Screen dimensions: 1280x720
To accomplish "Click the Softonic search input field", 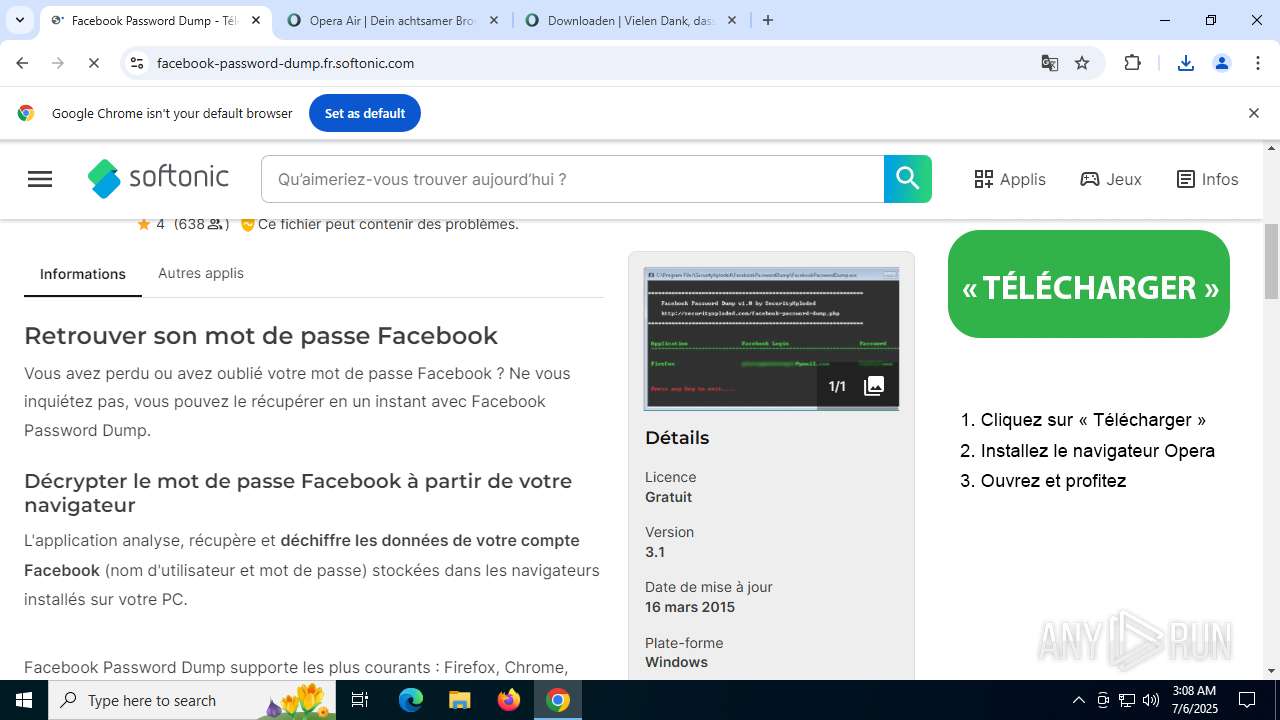I will point(573,179).
